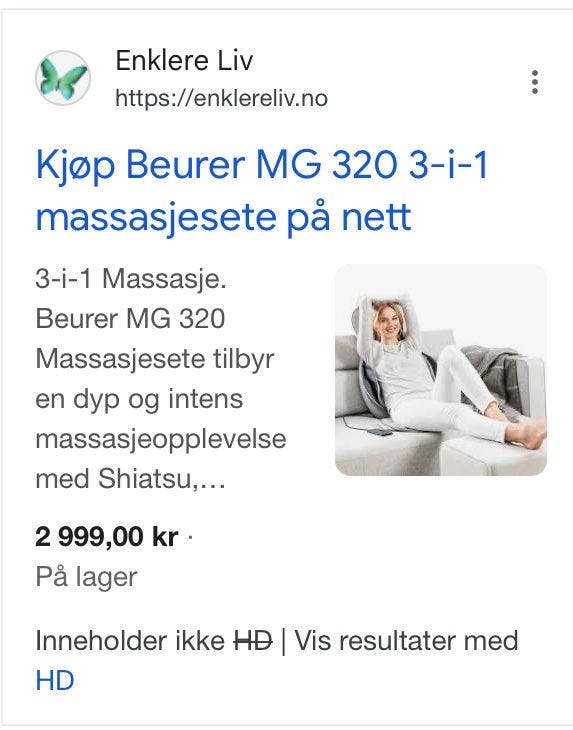Click the 'Inneholder ikke' notice text
This screenshot has height=730, width=573.
[x=130, y=641]
